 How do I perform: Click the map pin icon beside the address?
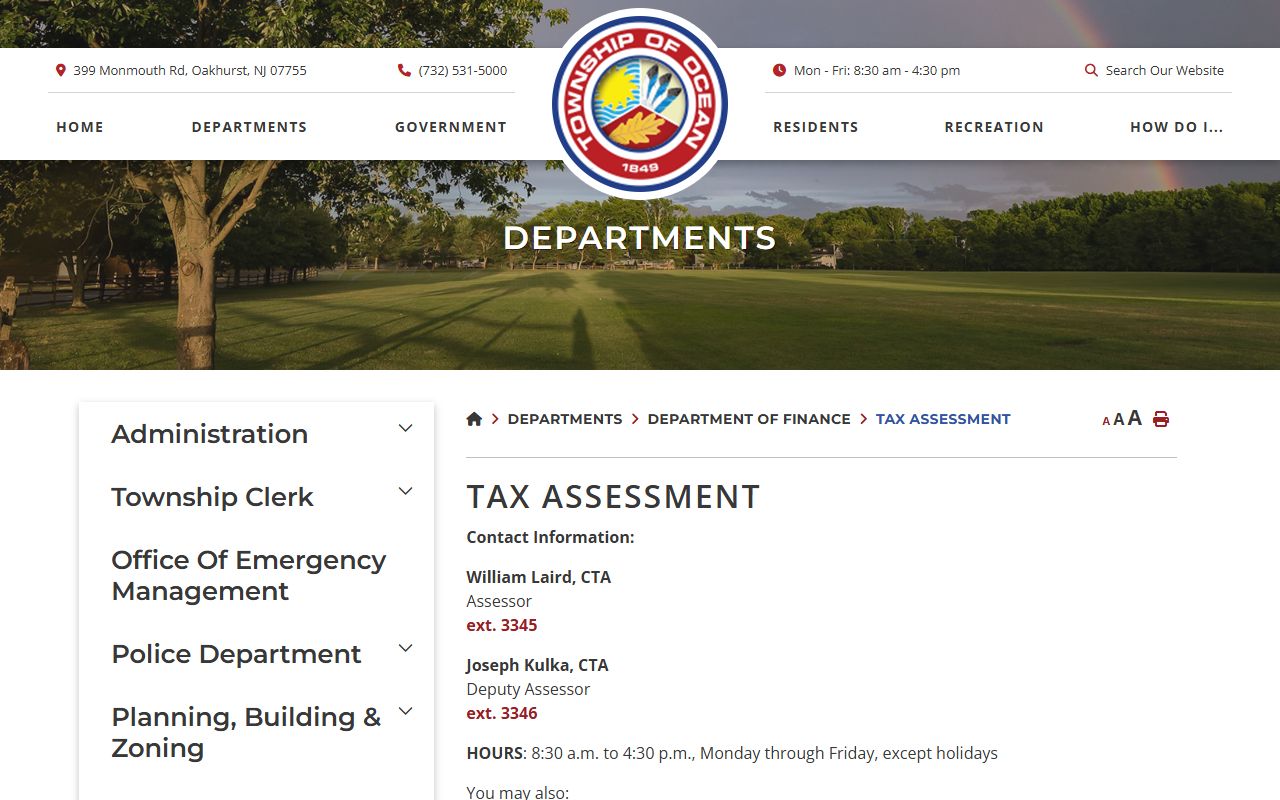coord(60,70)
